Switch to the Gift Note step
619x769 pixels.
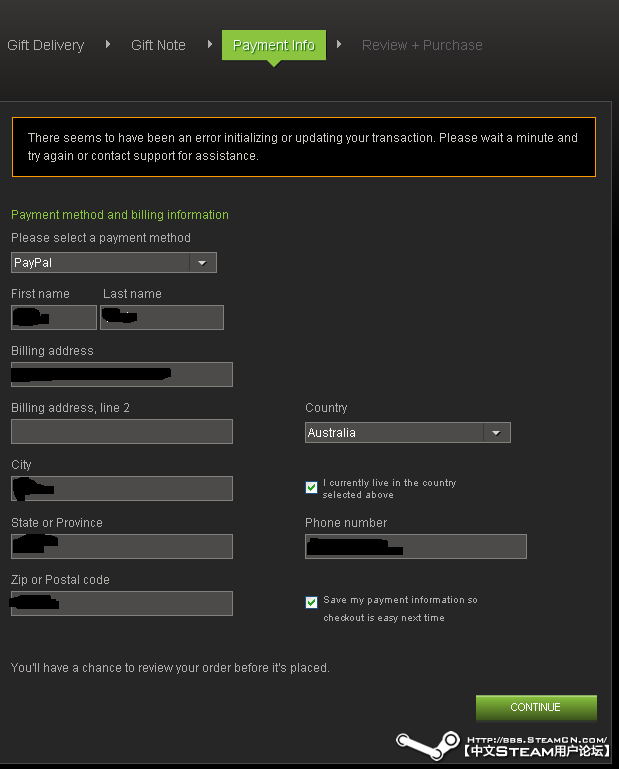pos(158,45)
